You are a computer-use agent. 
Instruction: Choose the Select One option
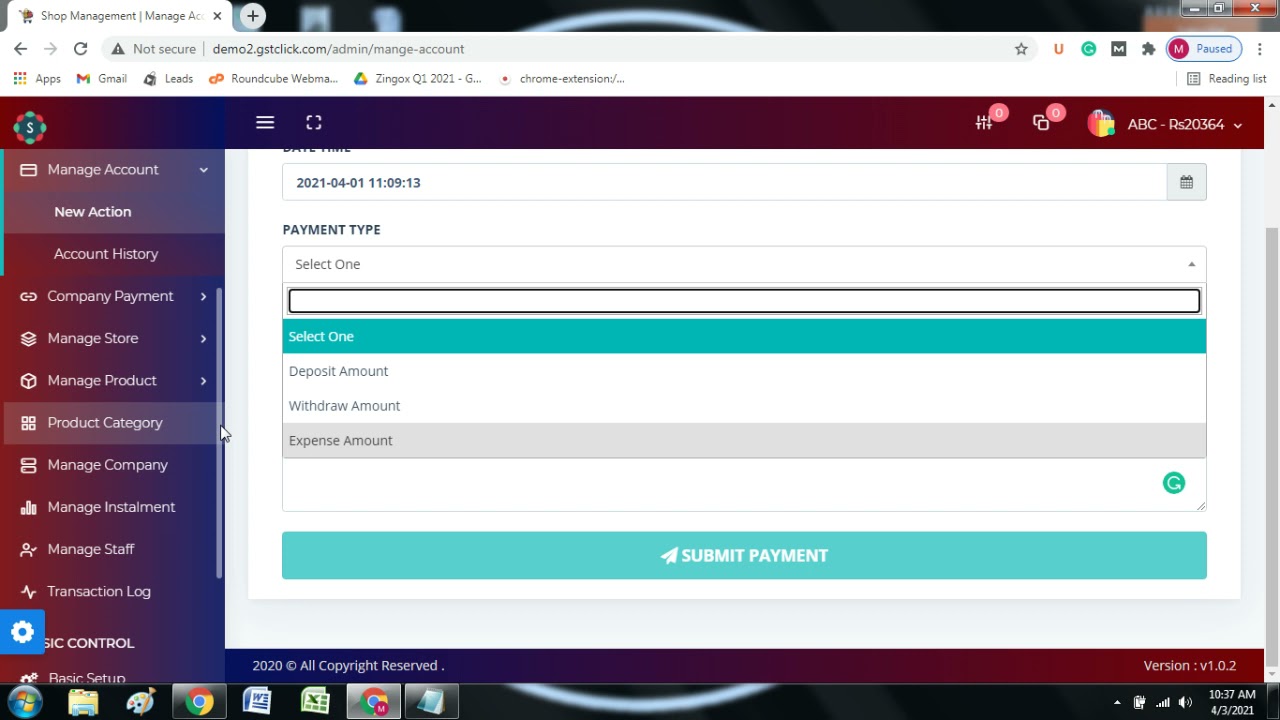pos(744,336)
